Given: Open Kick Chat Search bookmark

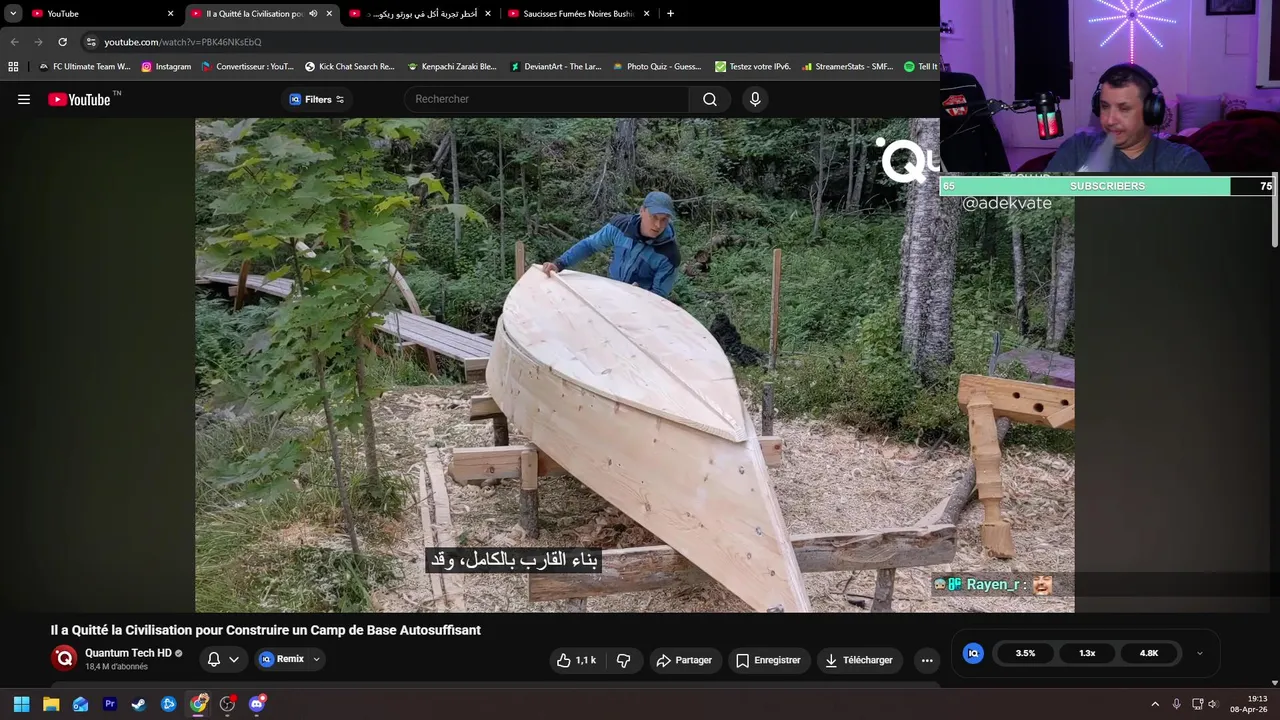Looking at the screenshot, I should (x=350, y=67).
